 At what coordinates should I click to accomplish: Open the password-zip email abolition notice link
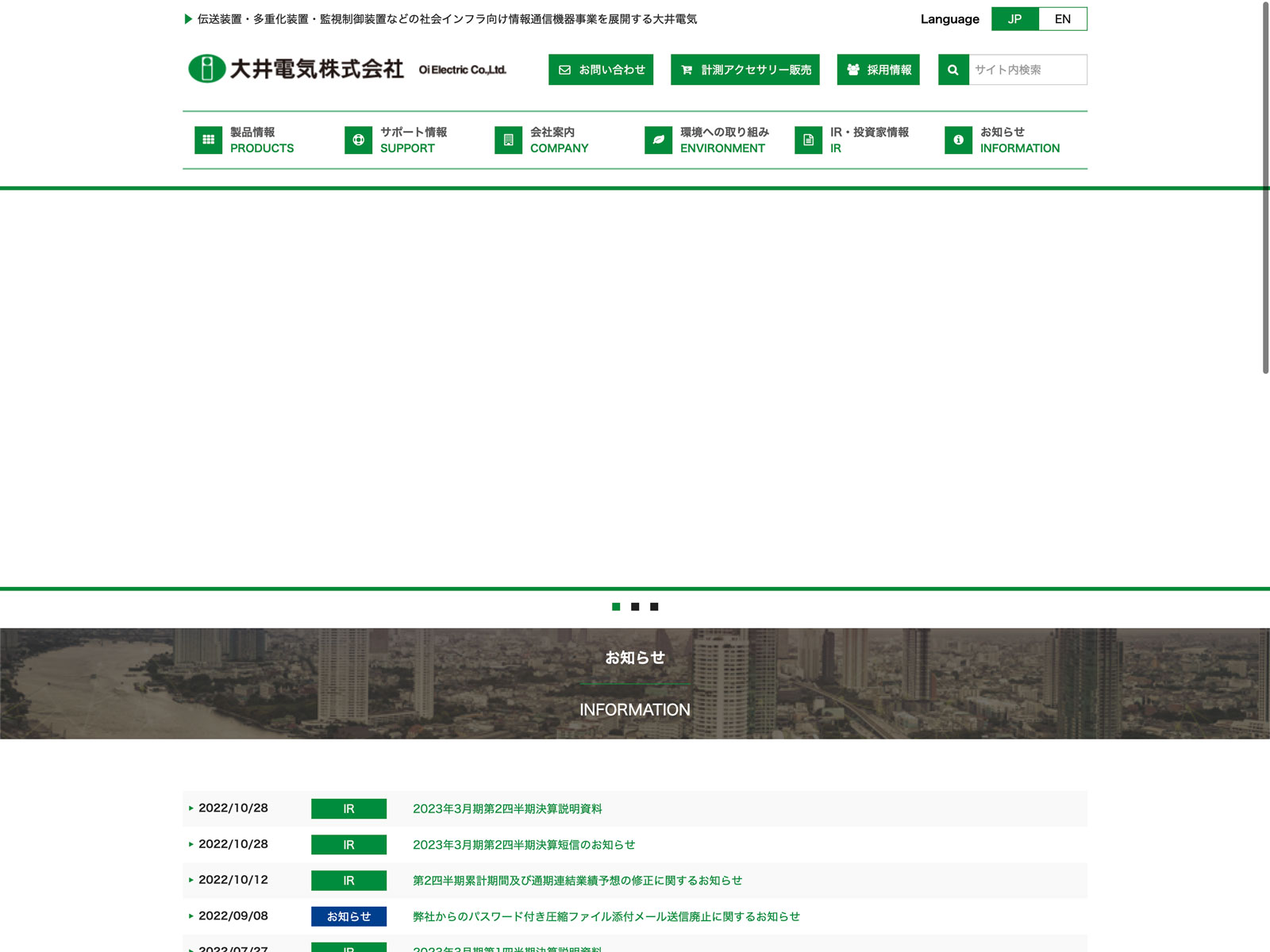pyautogui.click(x=606, y=916)
